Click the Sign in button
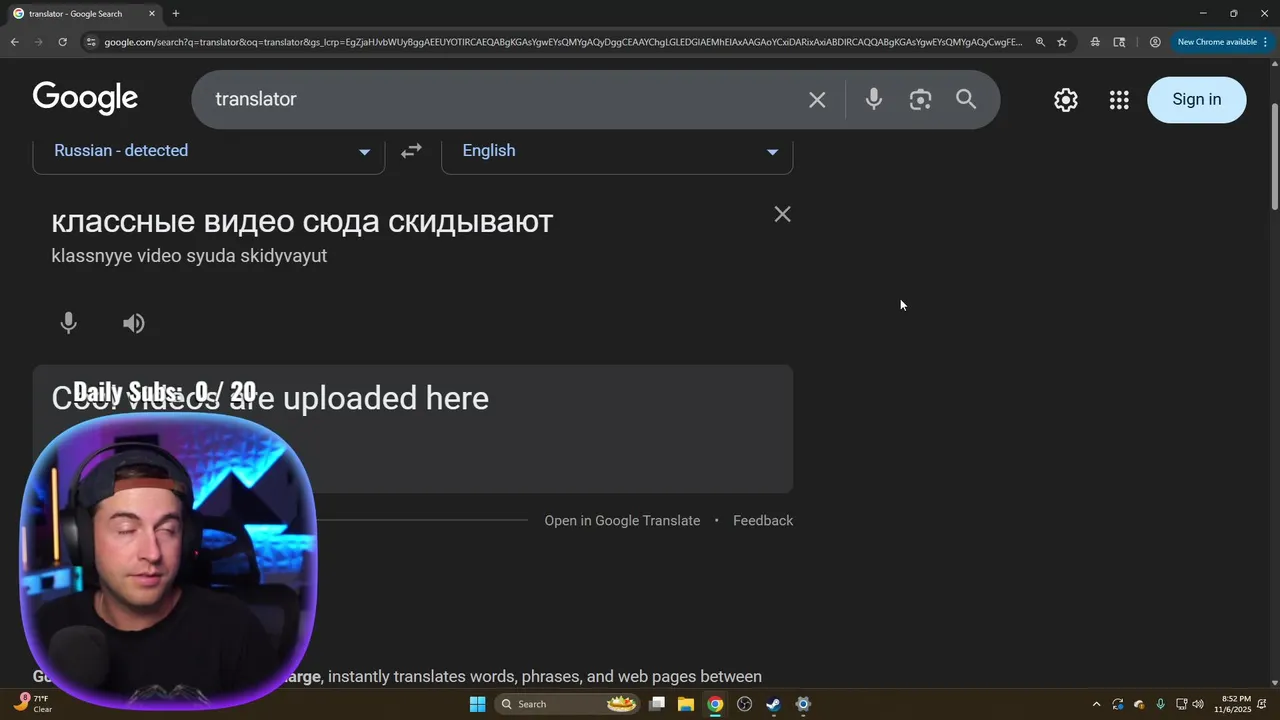This screenshot has height=720, width=1280. (1196, 99)
